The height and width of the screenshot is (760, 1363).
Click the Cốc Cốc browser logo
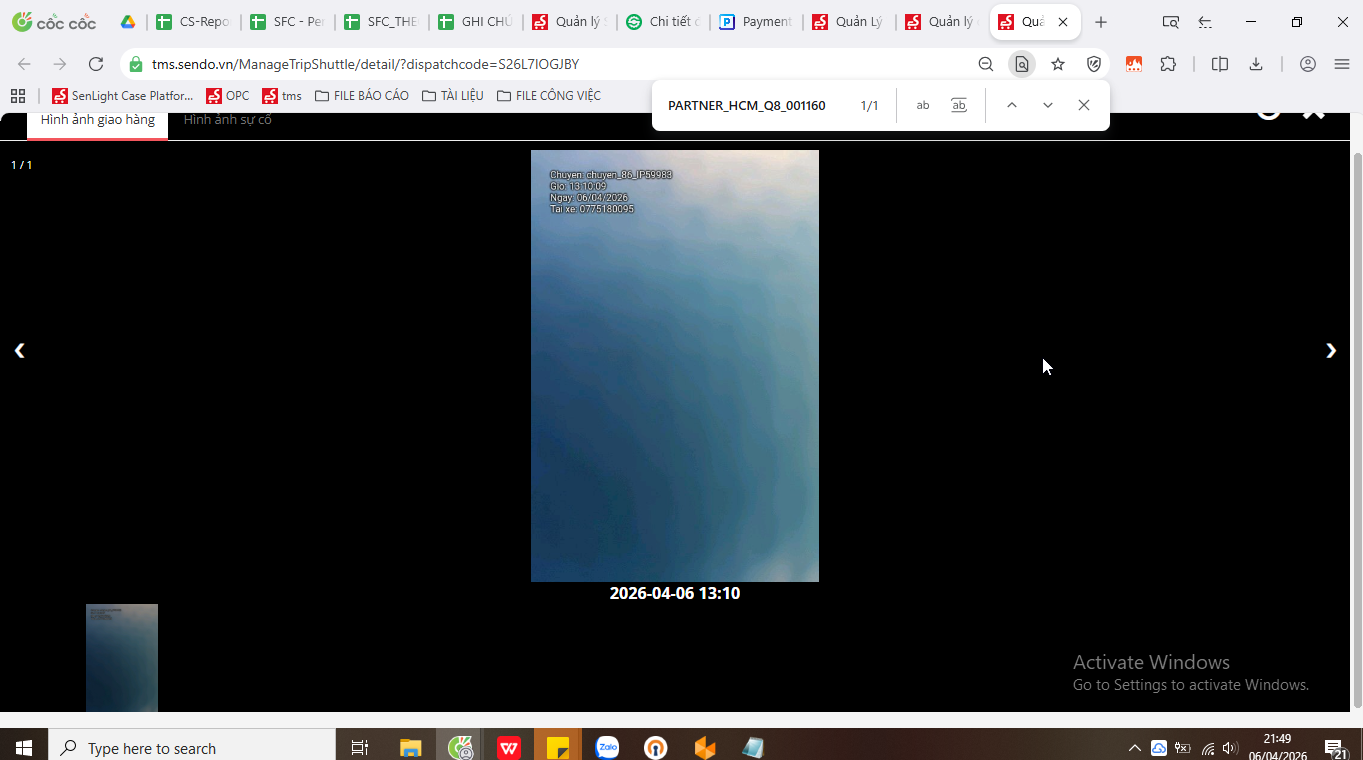(x=54, y=22)
